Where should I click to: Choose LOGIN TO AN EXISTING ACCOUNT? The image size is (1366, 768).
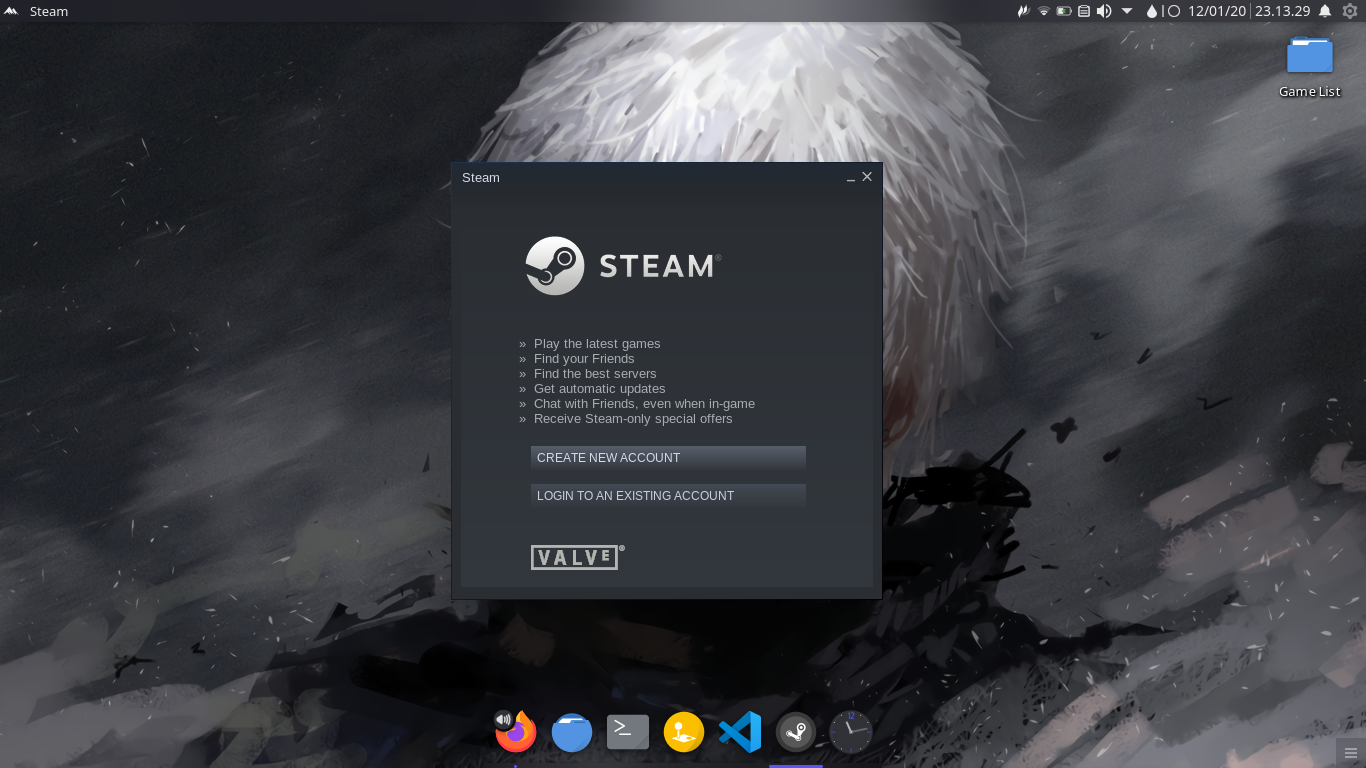668,496
